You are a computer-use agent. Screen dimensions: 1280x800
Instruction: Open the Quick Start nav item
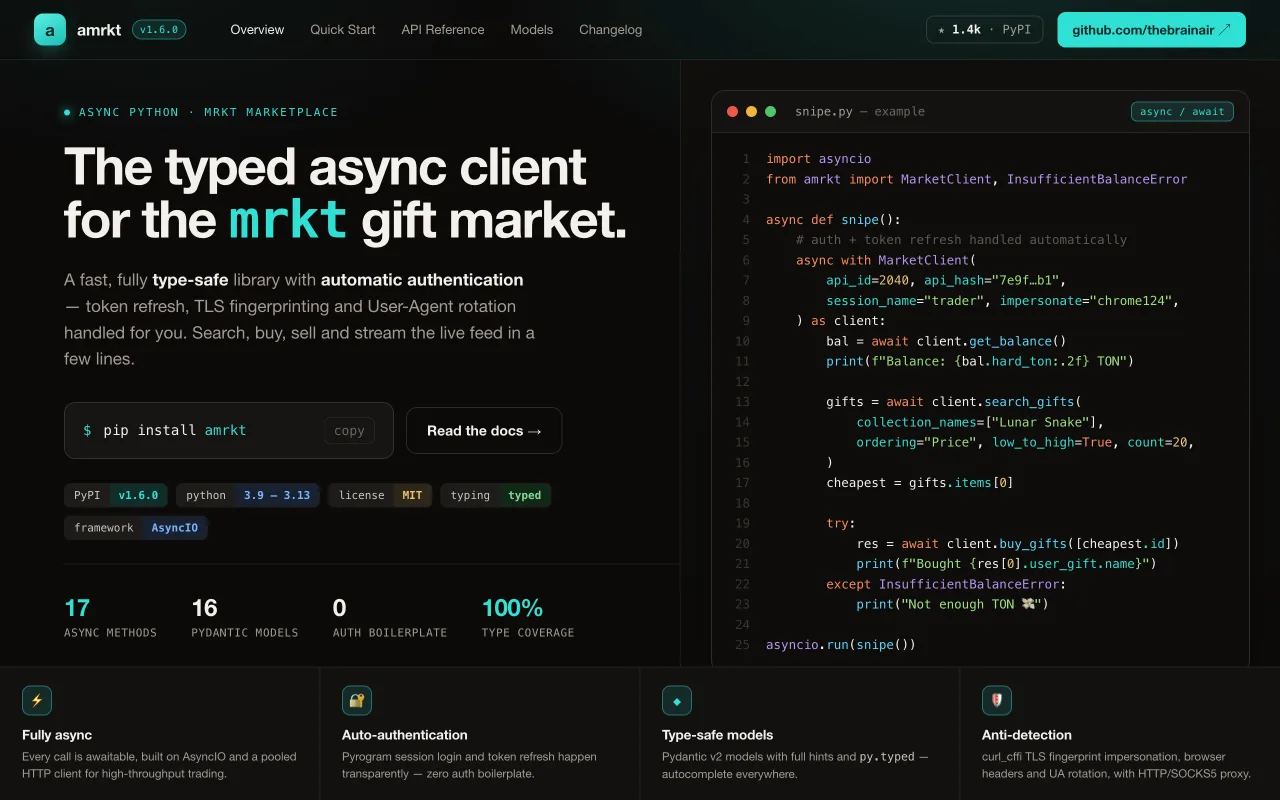coord(343,30)
